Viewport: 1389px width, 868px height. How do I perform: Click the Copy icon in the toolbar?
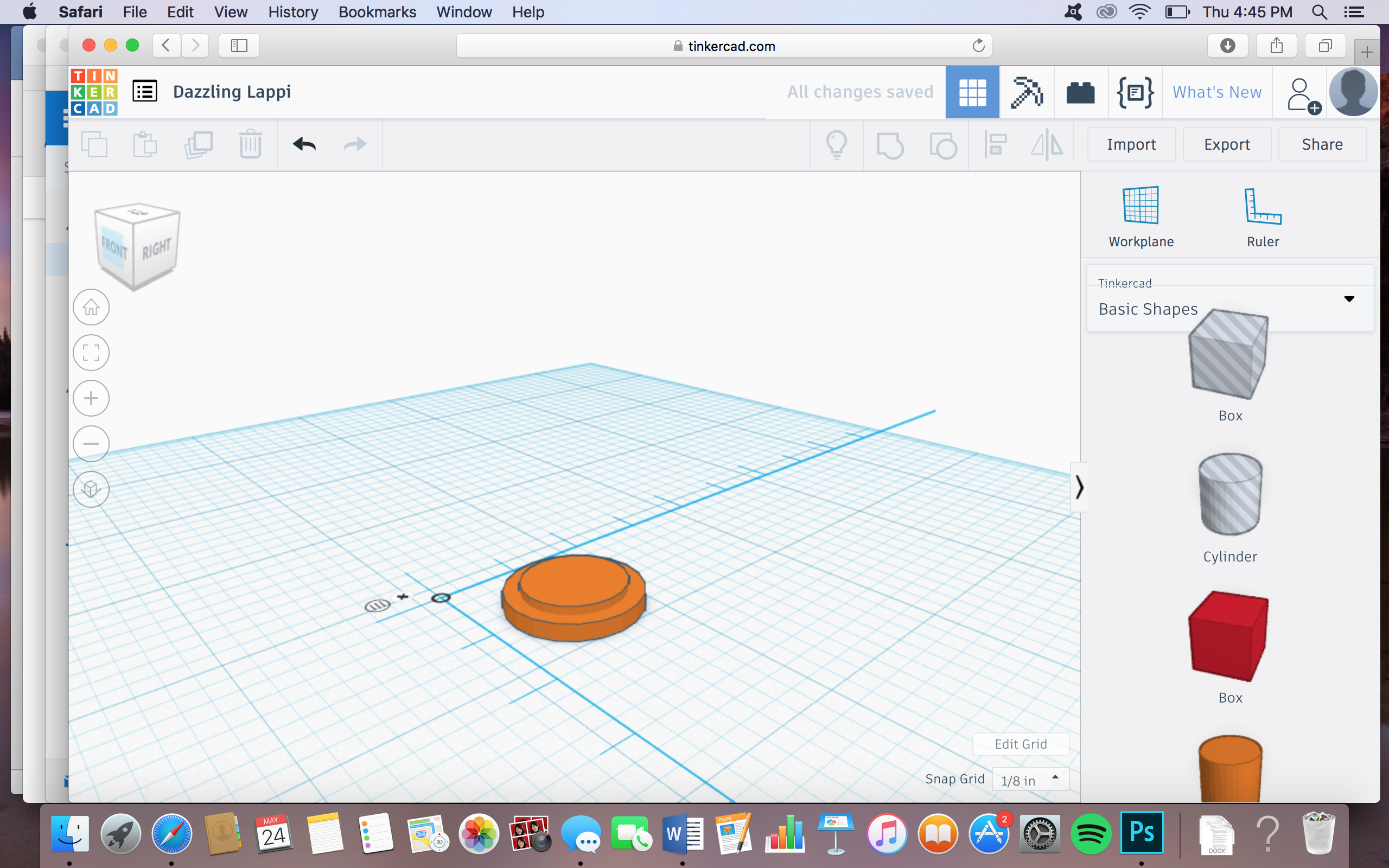click(95, 144)
